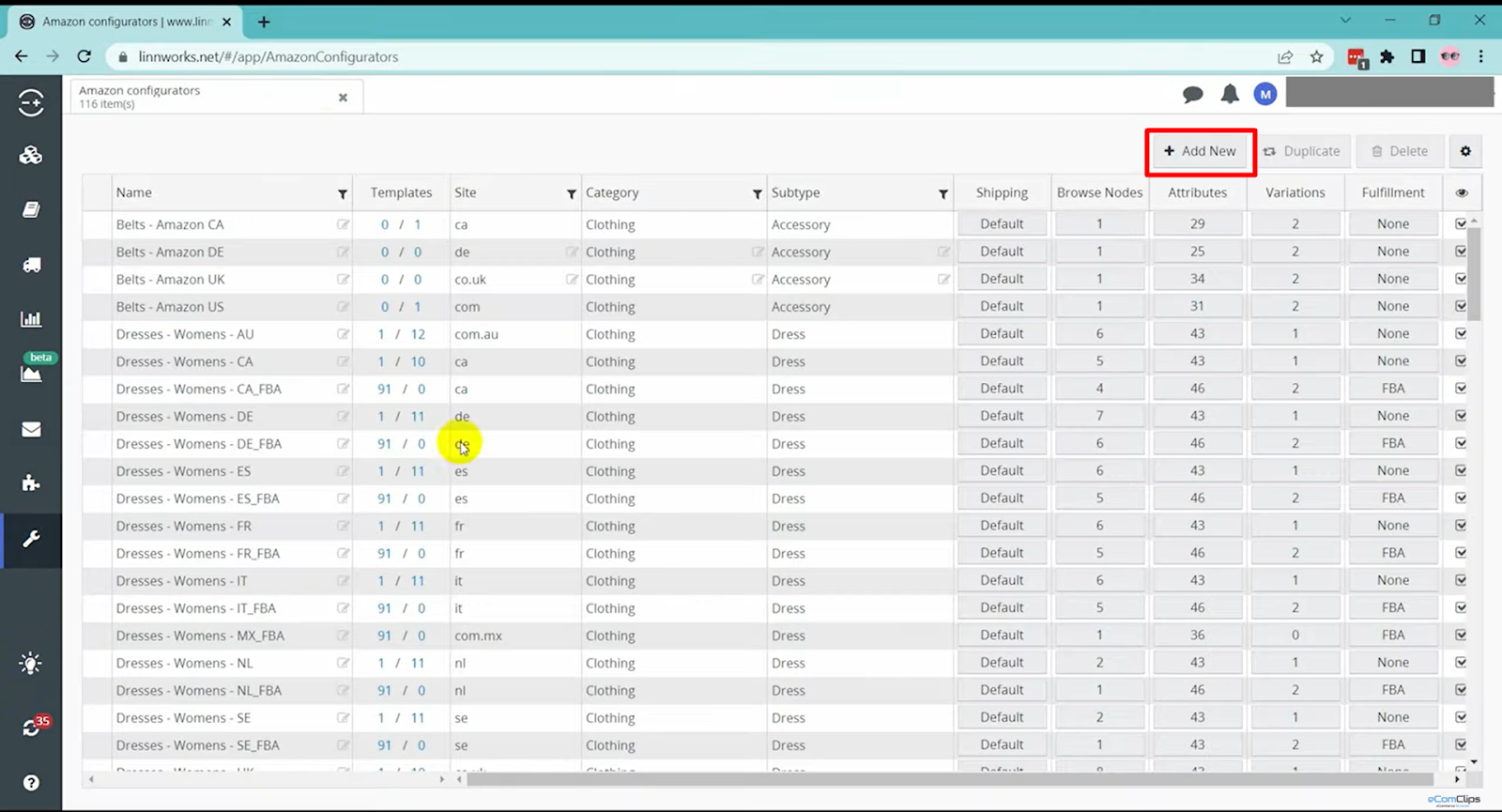Click the lightbulb icon in the sidebar

click(x=31, y=664)
